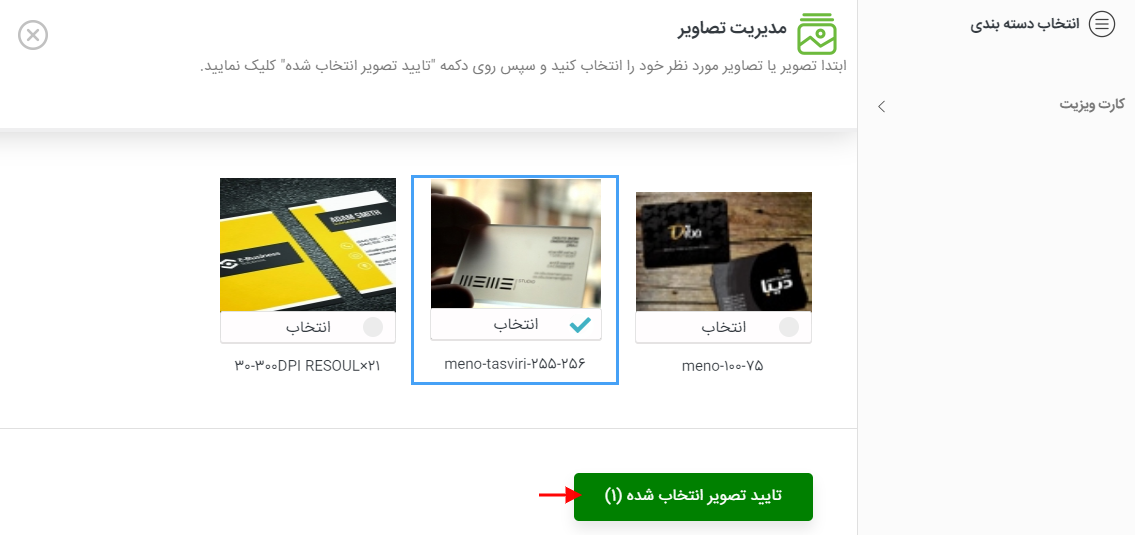The width and height of the screenshot is (1135, 535).
Task: Click the انتخاب button under meno-100-75
Action: pos(723,328)
